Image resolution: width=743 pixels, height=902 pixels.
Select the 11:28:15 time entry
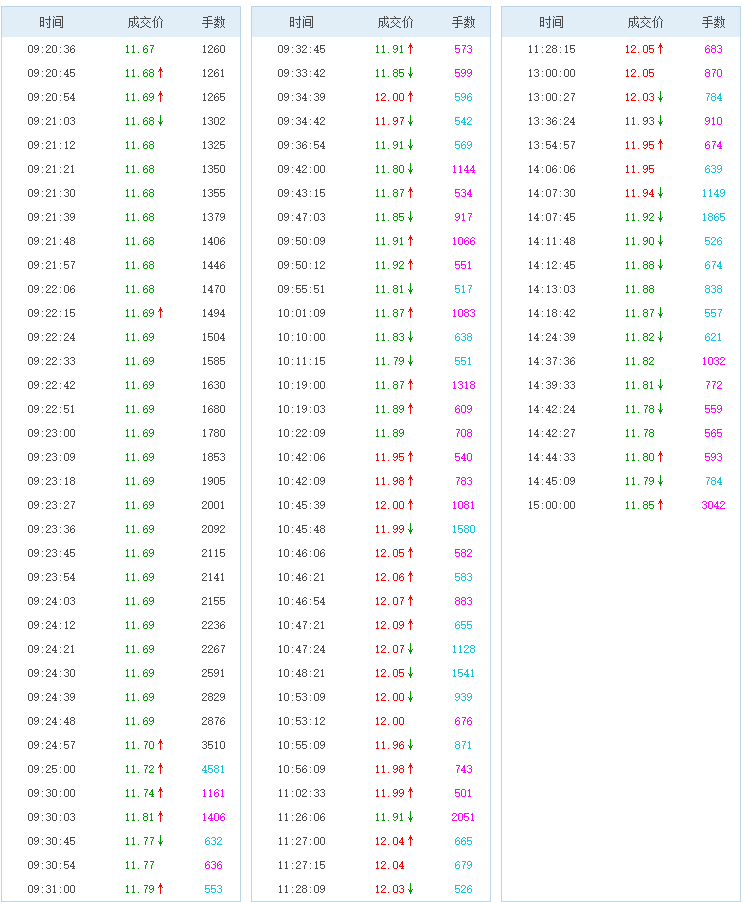[x=551, y=49]
